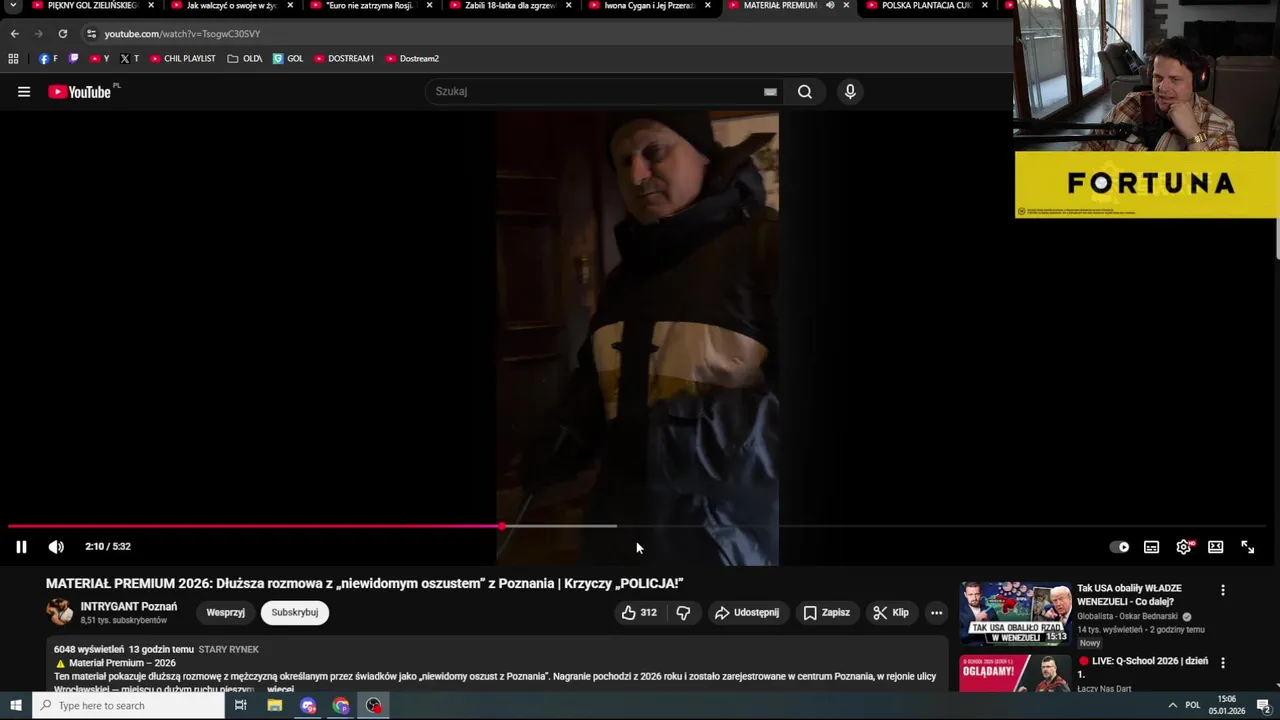The width and height of the screenshot is (1280, 720).
Task: Open options for the Venezuela video
Action: (1222, 590)
